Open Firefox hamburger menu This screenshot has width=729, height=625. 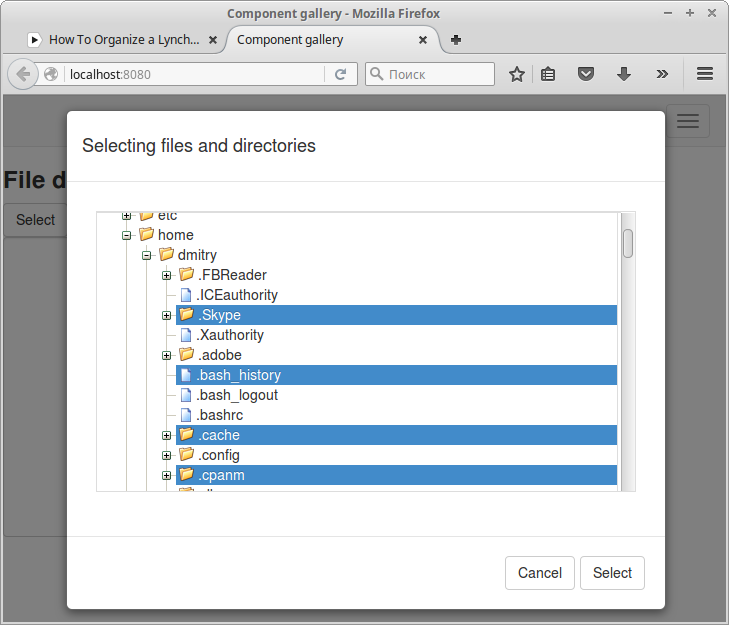pyautogui.click(x=704, y=74)
